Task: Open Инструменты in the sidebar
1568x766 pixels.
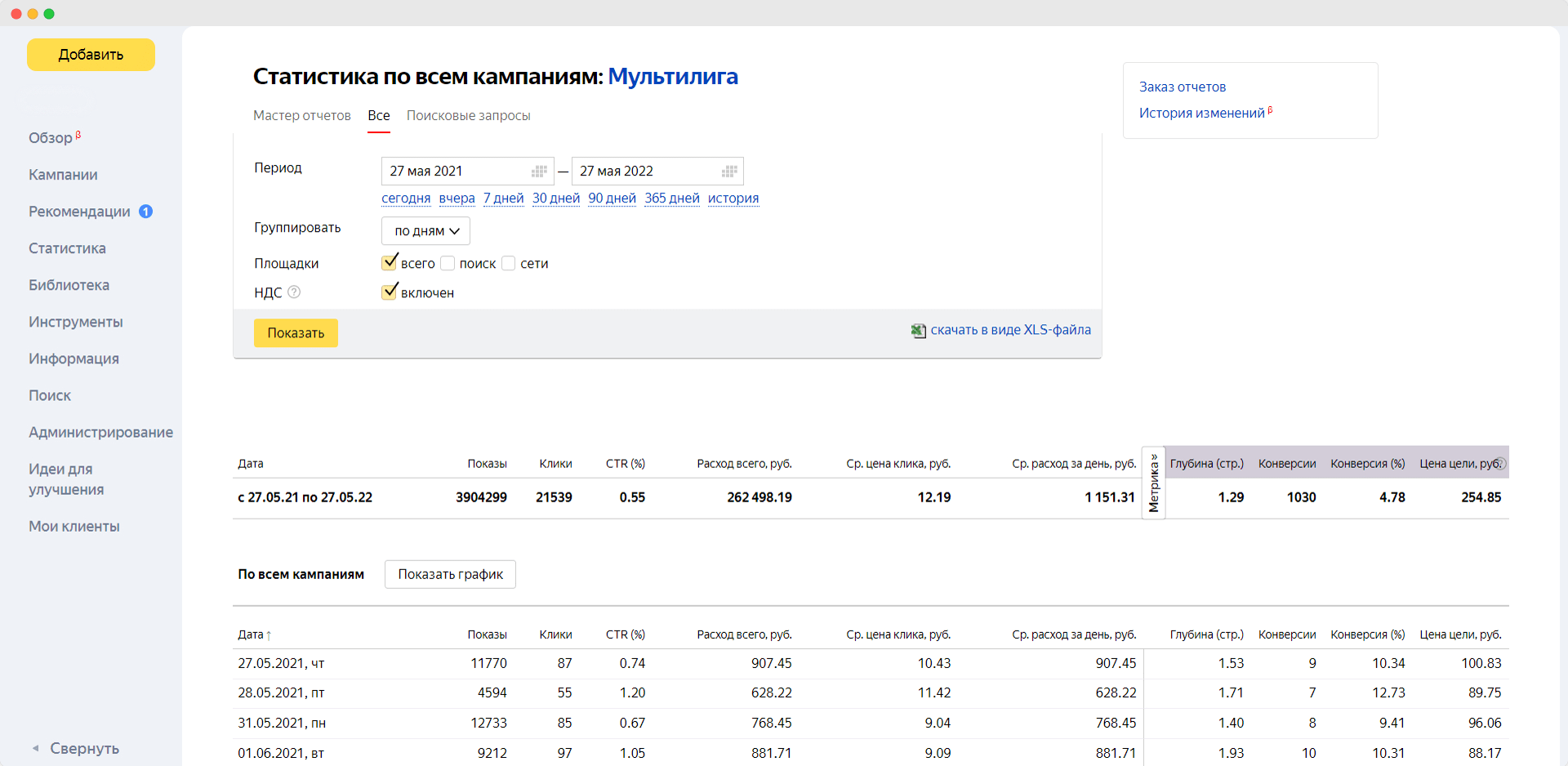Action: pyautogui.click(x=75, y=322)
